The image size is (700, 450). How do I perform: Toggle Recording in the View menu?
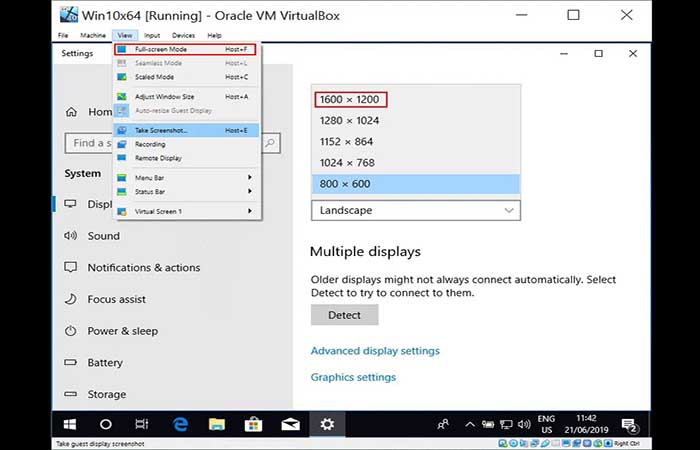pyautogui.click(x=186, y=144)
